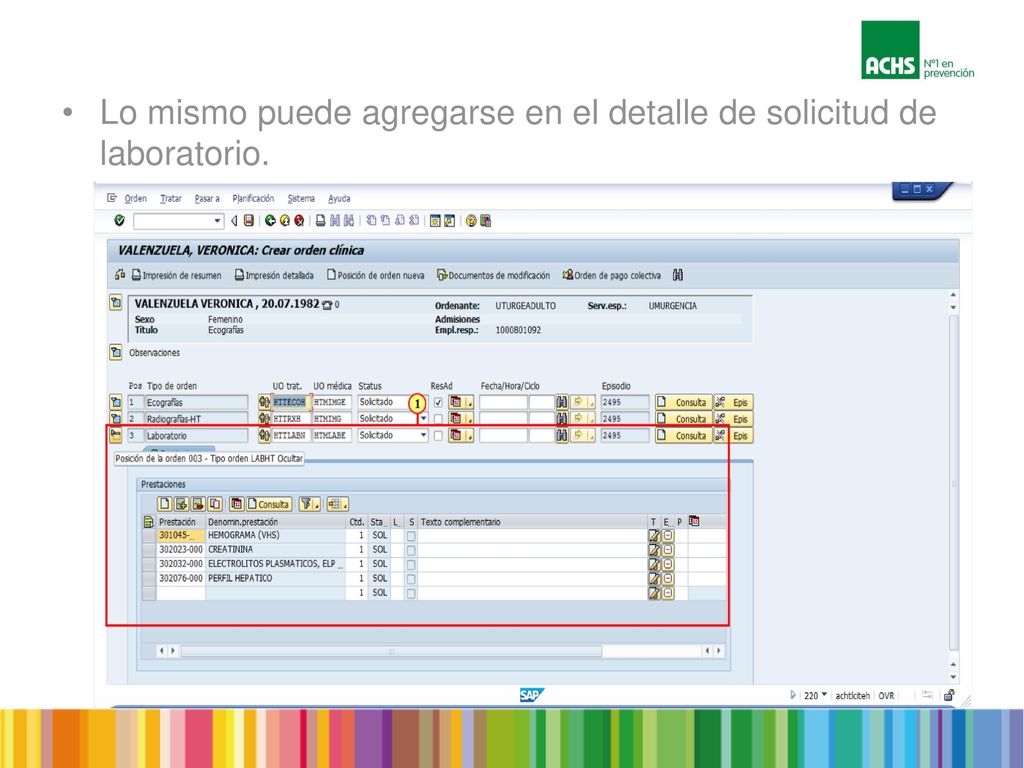Collapse the patient header VALENZUELA VERONICA expander
This screenshot has height=768, width=1024.
[x=116, y=303]
